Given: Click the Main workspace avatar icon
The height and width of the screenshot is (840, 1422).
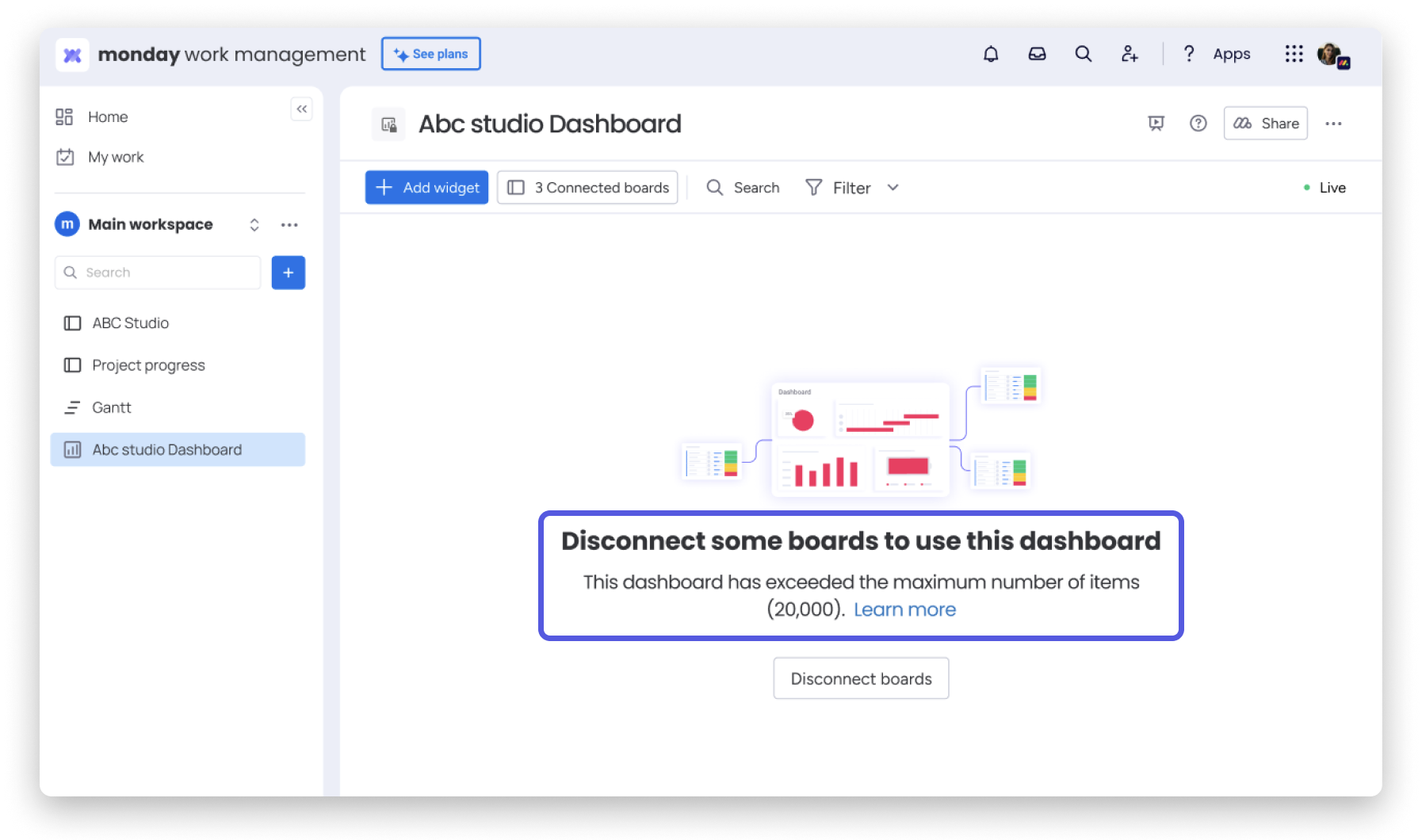Looking at the screenshot, I should click(67, 224).
